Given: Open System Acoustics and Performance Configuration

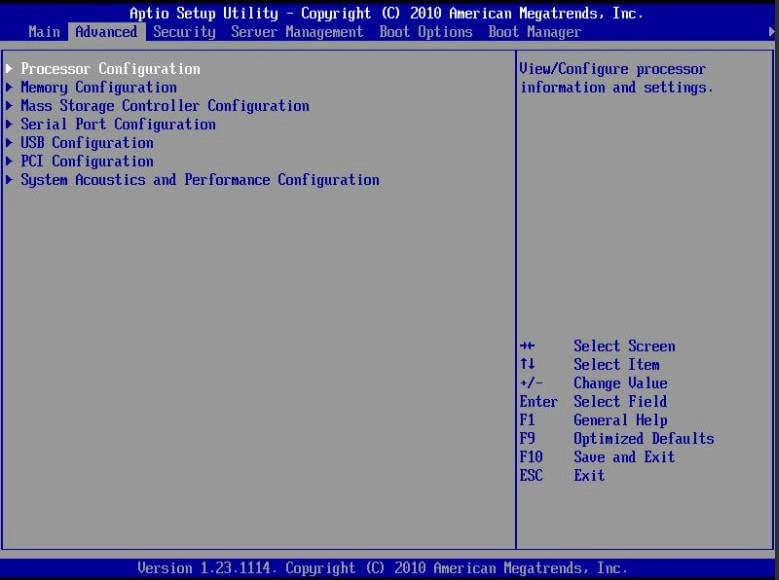Looking at the screenshot, I should click(x=199, y=180).
